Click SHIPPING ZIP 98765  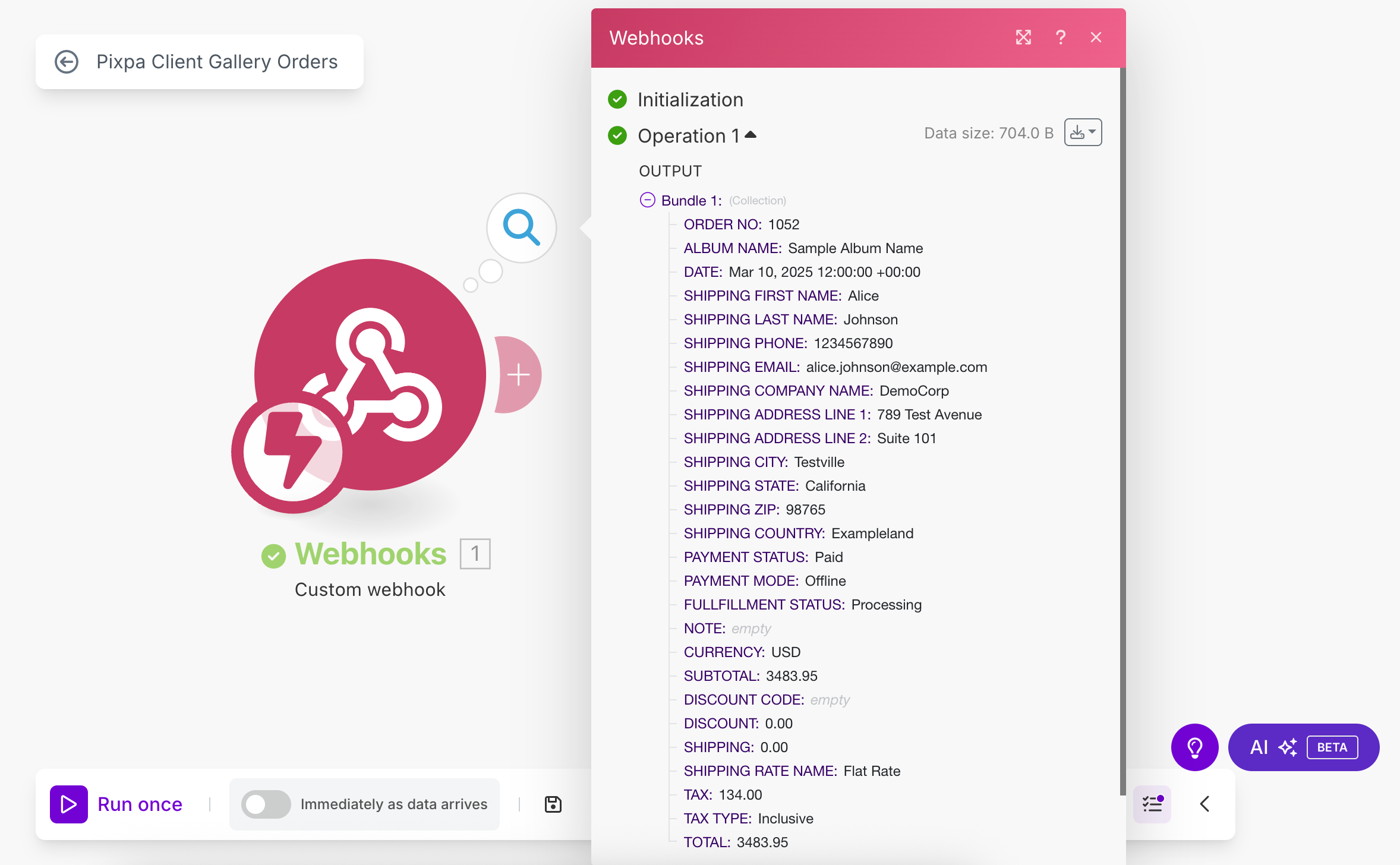coord(755,510)
